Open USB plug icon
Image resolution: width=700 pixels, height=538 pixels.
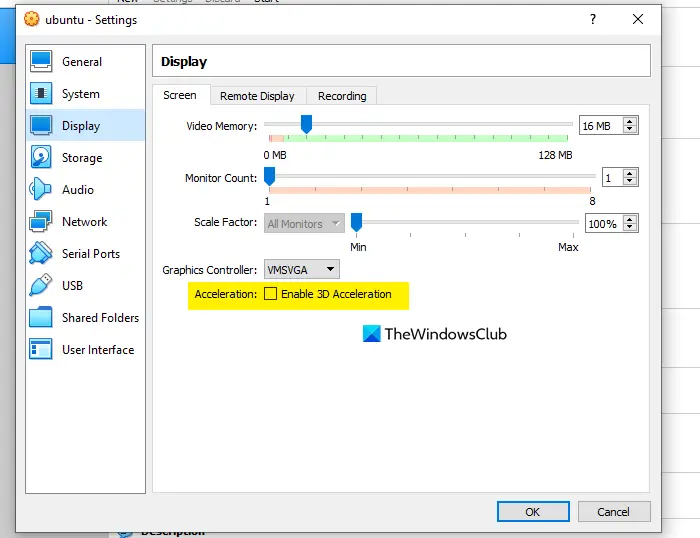coord(41,285)
